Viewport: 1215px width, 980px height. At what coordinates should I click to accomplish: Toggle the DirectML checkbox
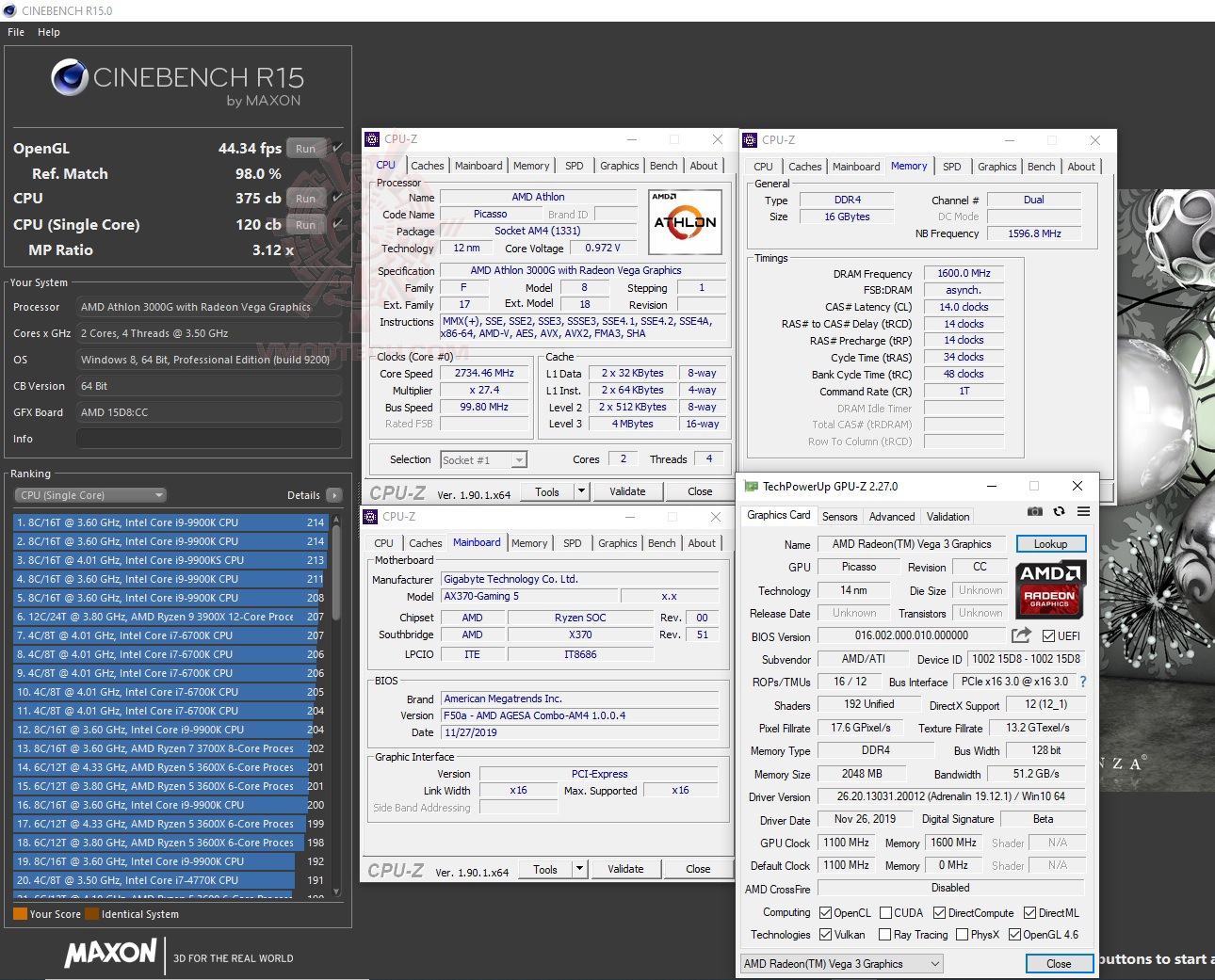point(1029,913)
